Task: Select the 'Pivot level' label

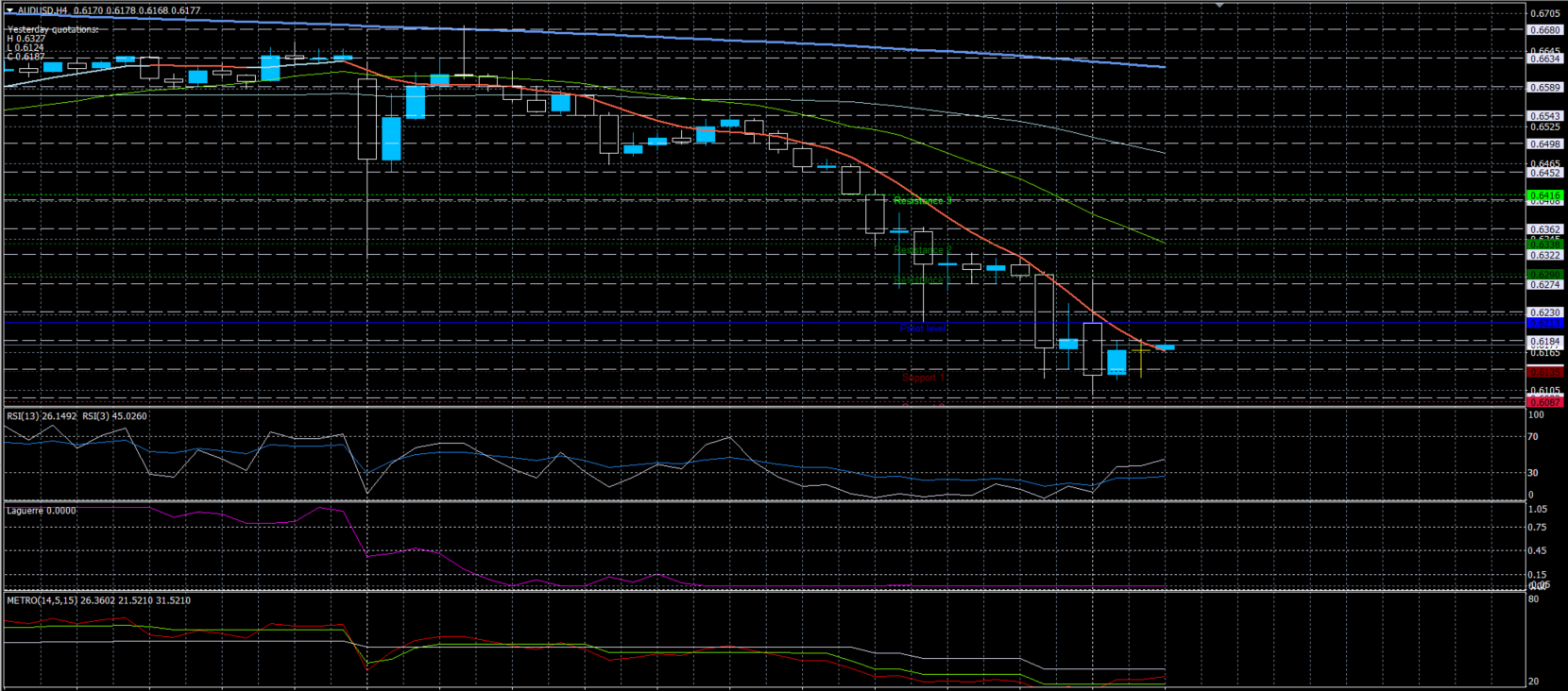Action: click(x=923, y=329)
